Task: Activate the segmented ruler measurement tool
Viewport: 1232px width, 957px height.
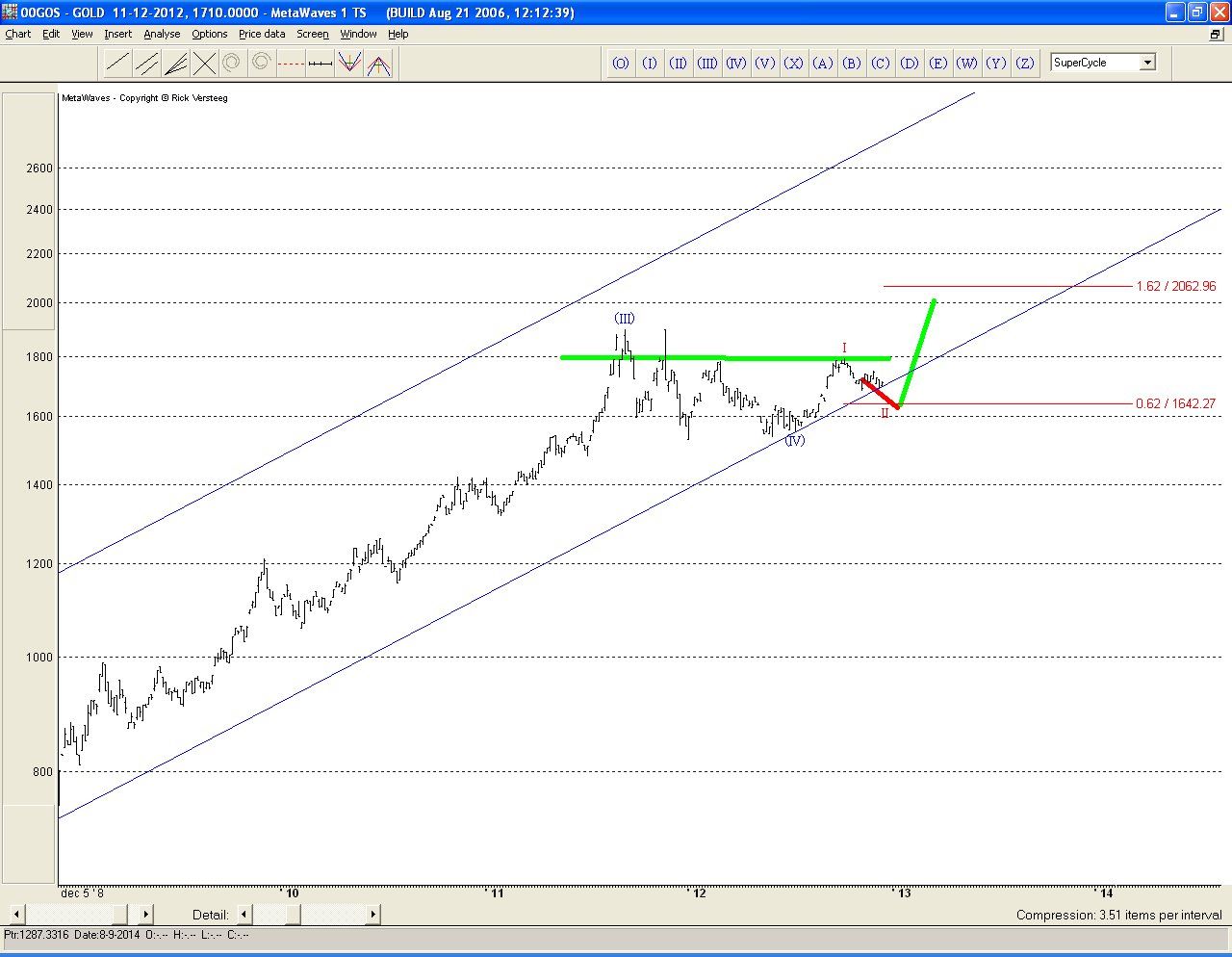Action: click(x=321, y=64)
